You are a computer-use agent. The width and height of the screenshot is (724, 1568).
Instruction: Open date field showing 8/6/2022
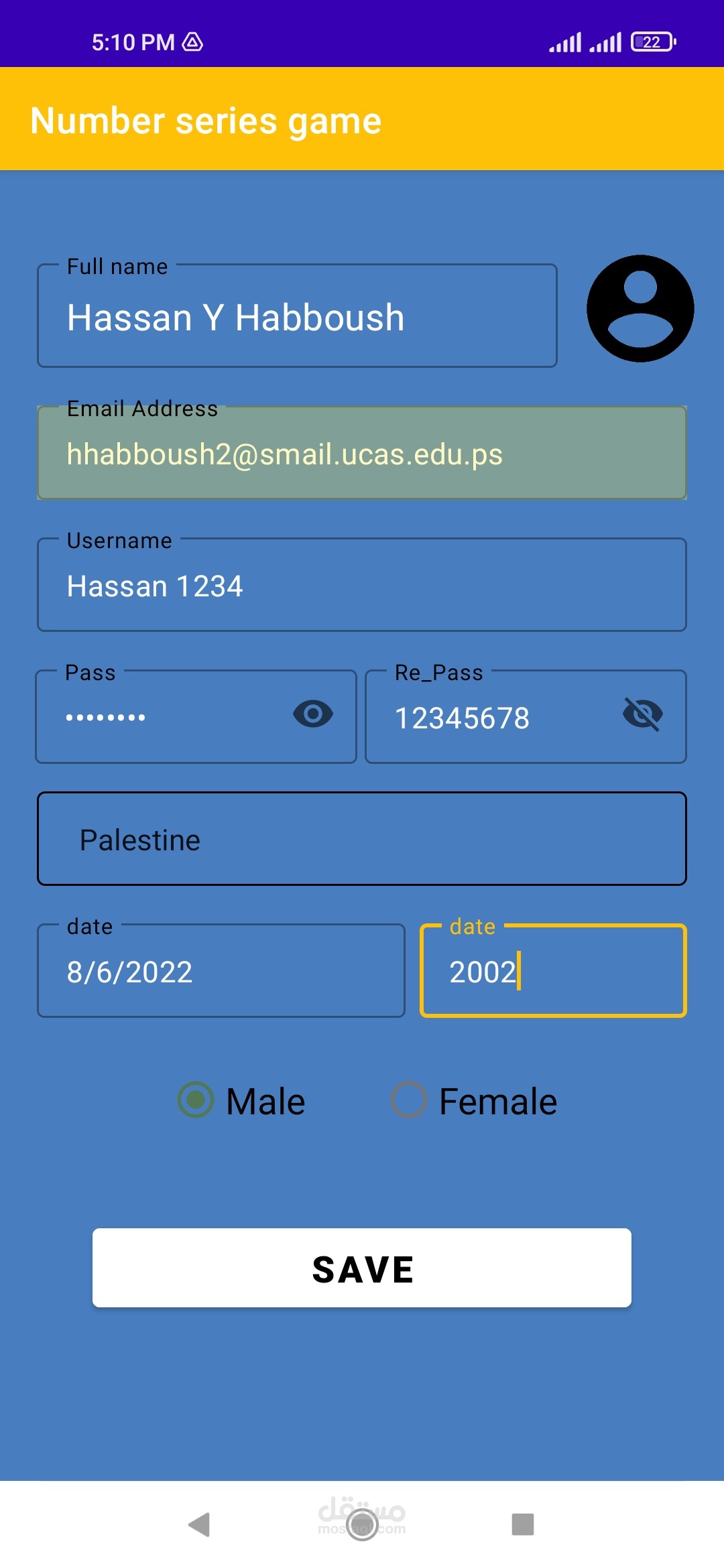tap(221, 972)
